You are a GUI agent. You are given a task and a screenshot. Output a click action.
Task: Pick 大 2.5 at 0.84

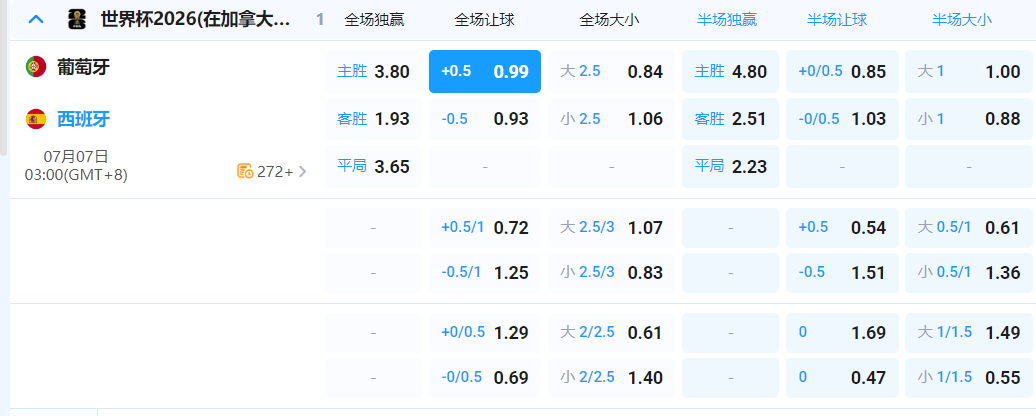click(612, 71)
